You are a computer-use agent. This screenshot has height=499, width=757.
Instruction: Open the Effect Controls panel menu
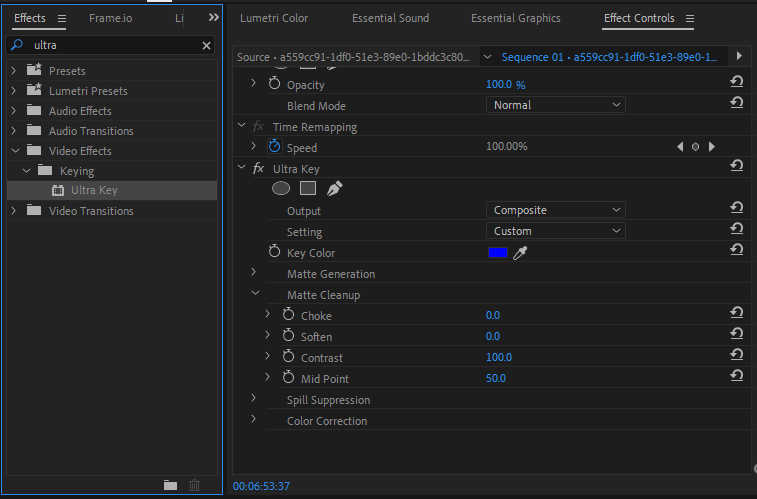[690, 19]
